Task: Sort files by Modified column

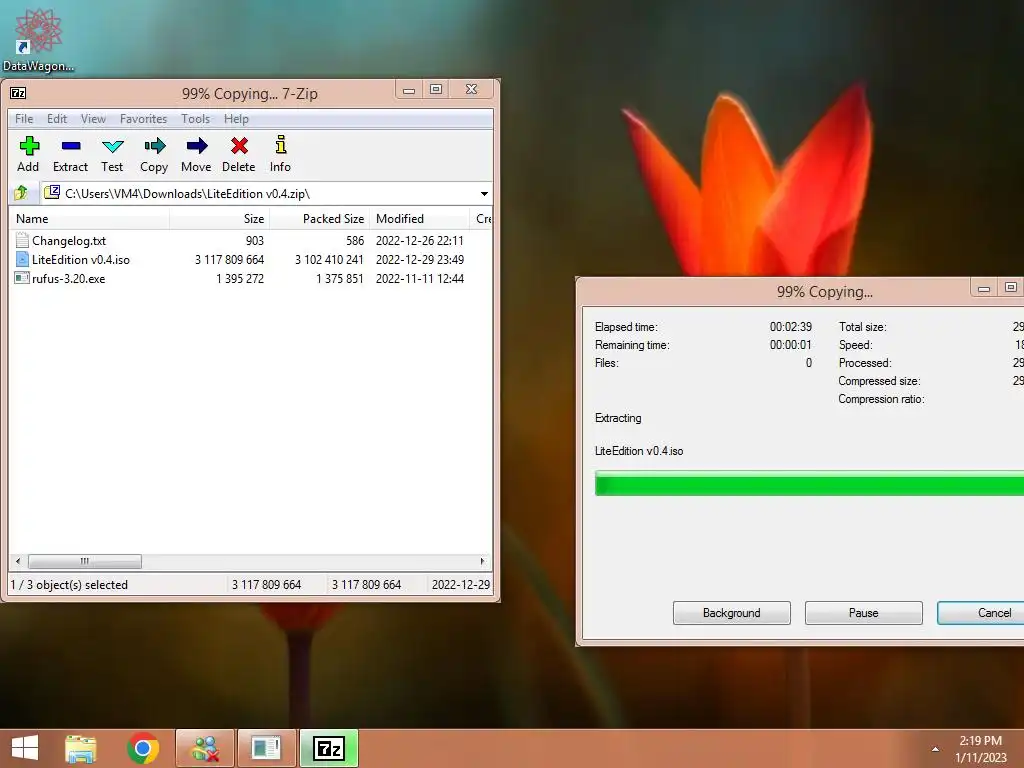Action: 419,219
